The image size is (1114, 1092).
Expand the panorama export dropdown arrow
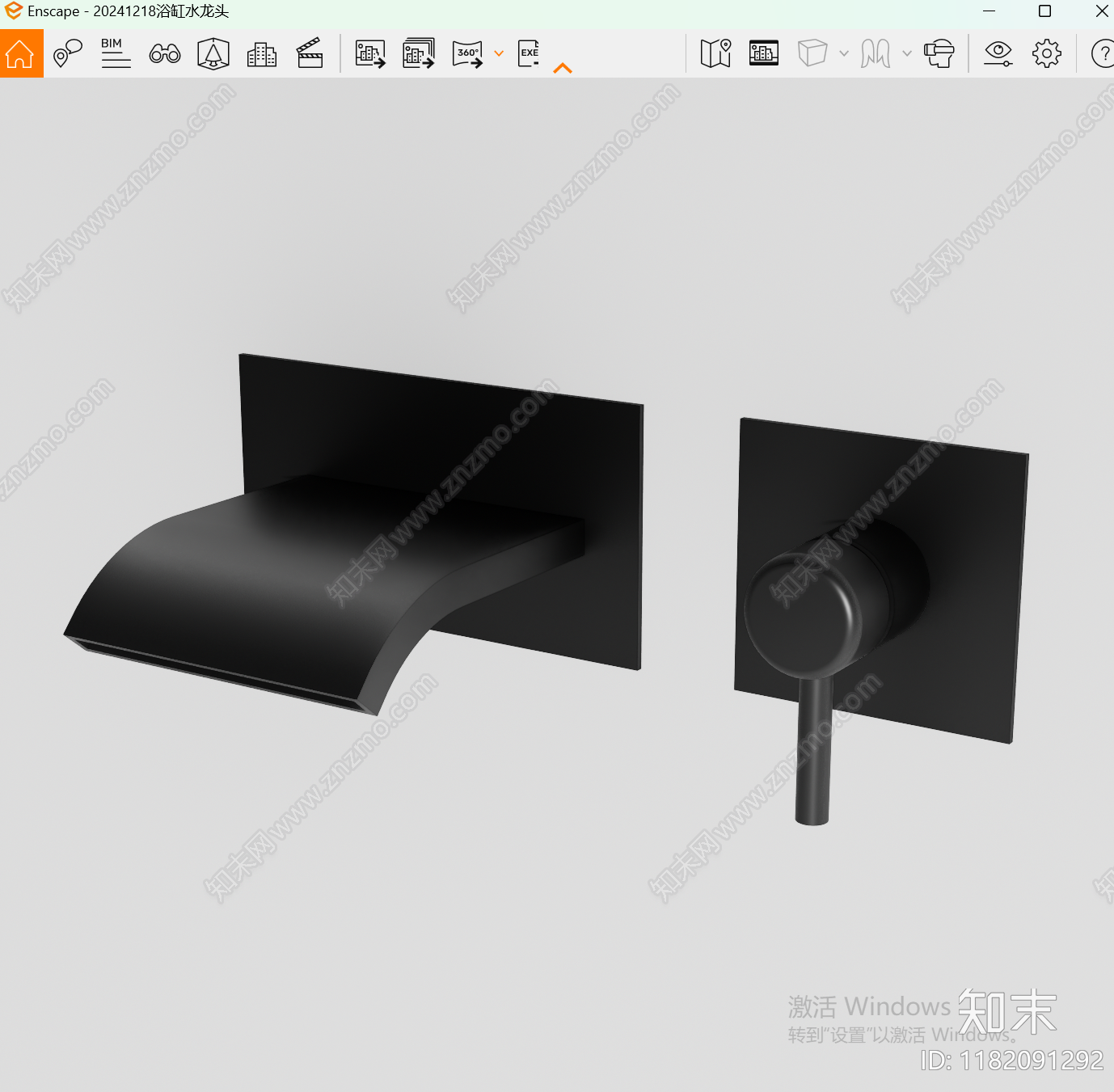499,54
